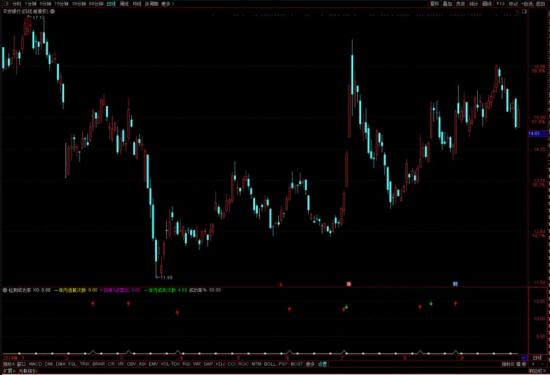Select the EMV indicator tab
The width and height of the screenshot is (550, 375).
pos(153,364)
